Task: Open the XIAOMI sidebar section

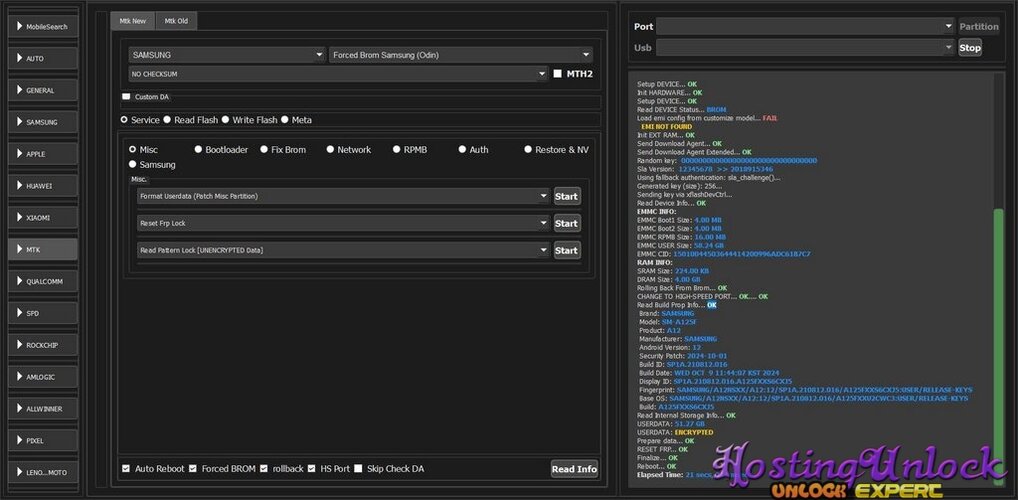Action: (43, 218)
